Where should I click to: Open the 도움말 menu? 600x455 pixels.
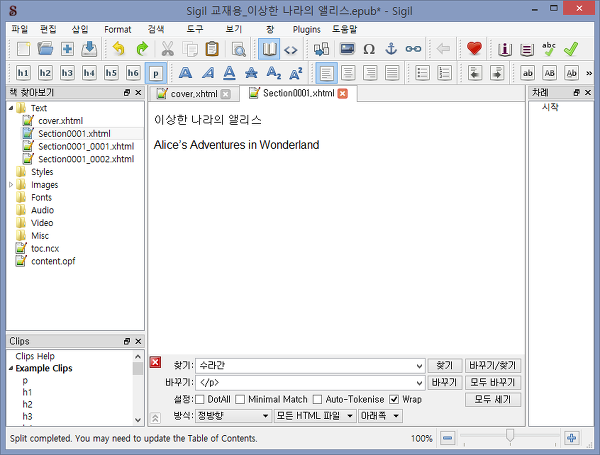344,29
